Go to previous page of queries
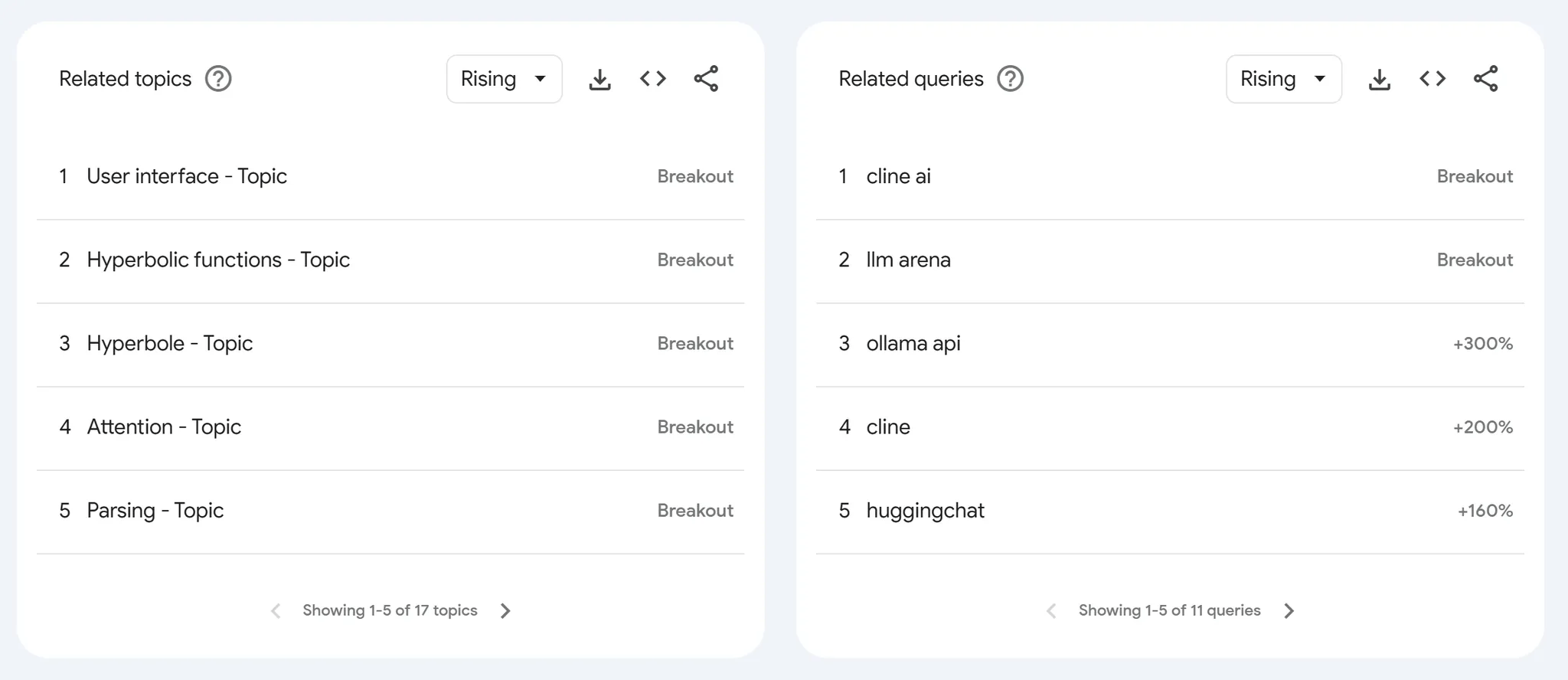This screenshot has height=680, width=1568. point(1051,610)
